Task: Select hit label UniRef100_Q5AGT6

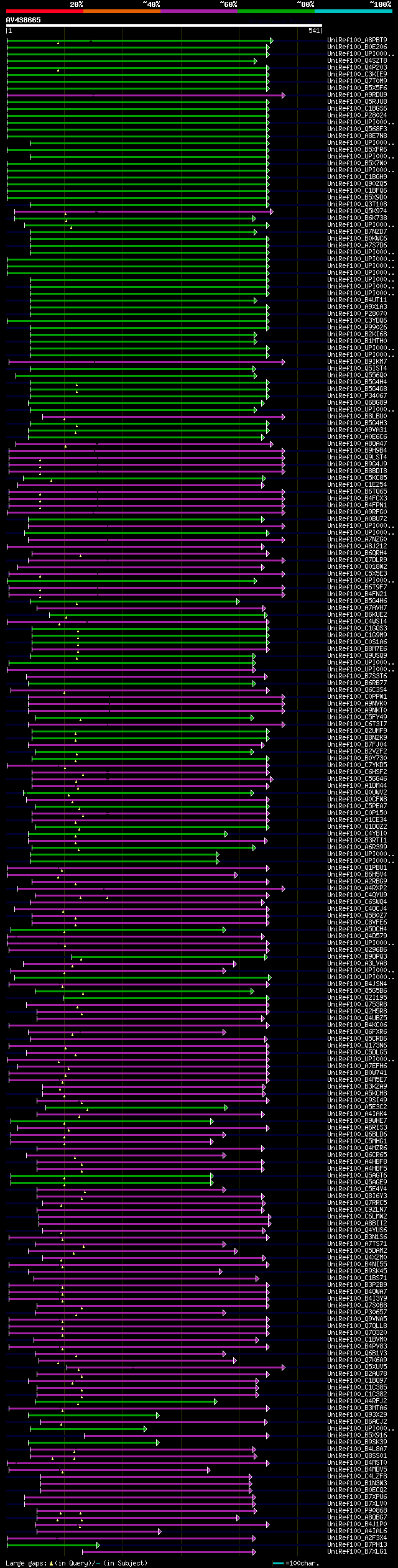Action: (x=357, y=1176)
